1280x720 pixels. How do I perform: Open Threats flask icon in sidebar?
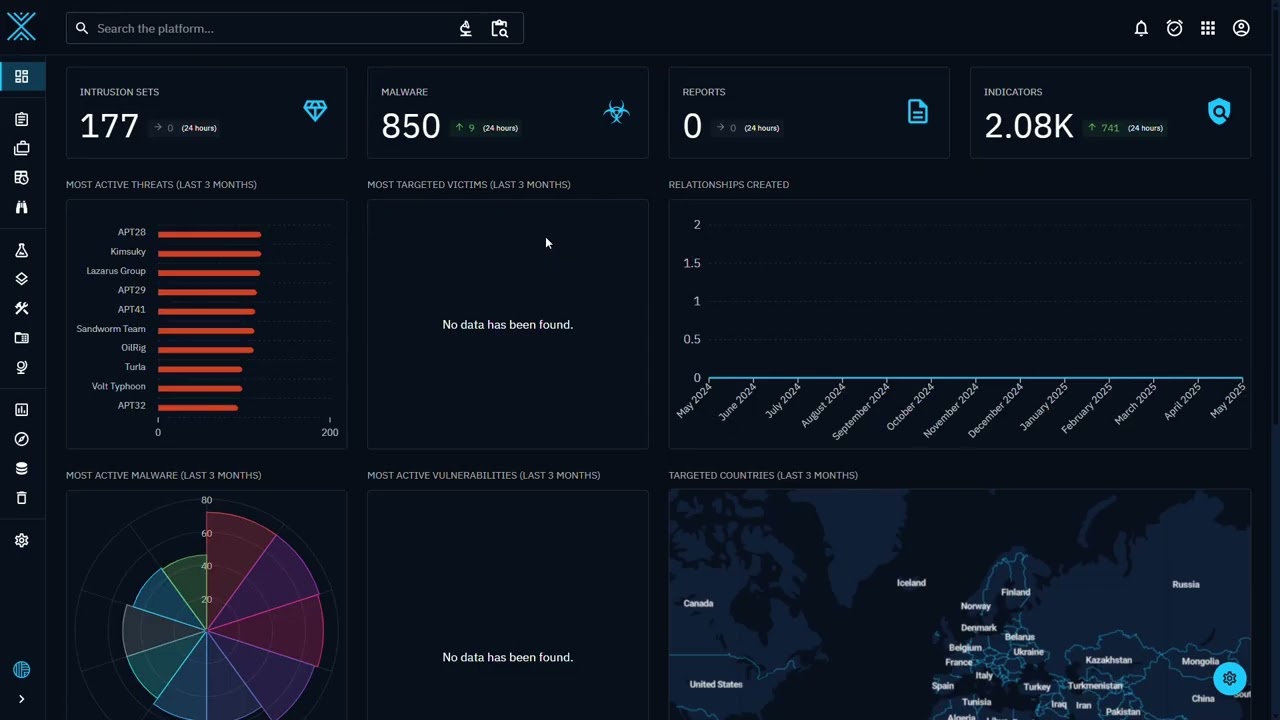tap(21, 251)
